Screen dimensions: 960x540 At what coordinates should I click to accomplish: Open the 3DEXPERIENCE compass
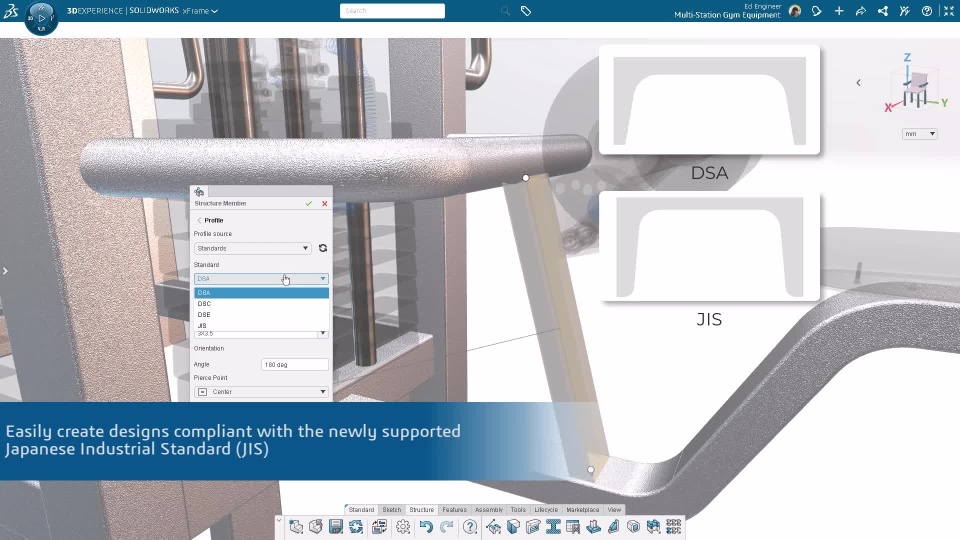[x=41, y=18]
